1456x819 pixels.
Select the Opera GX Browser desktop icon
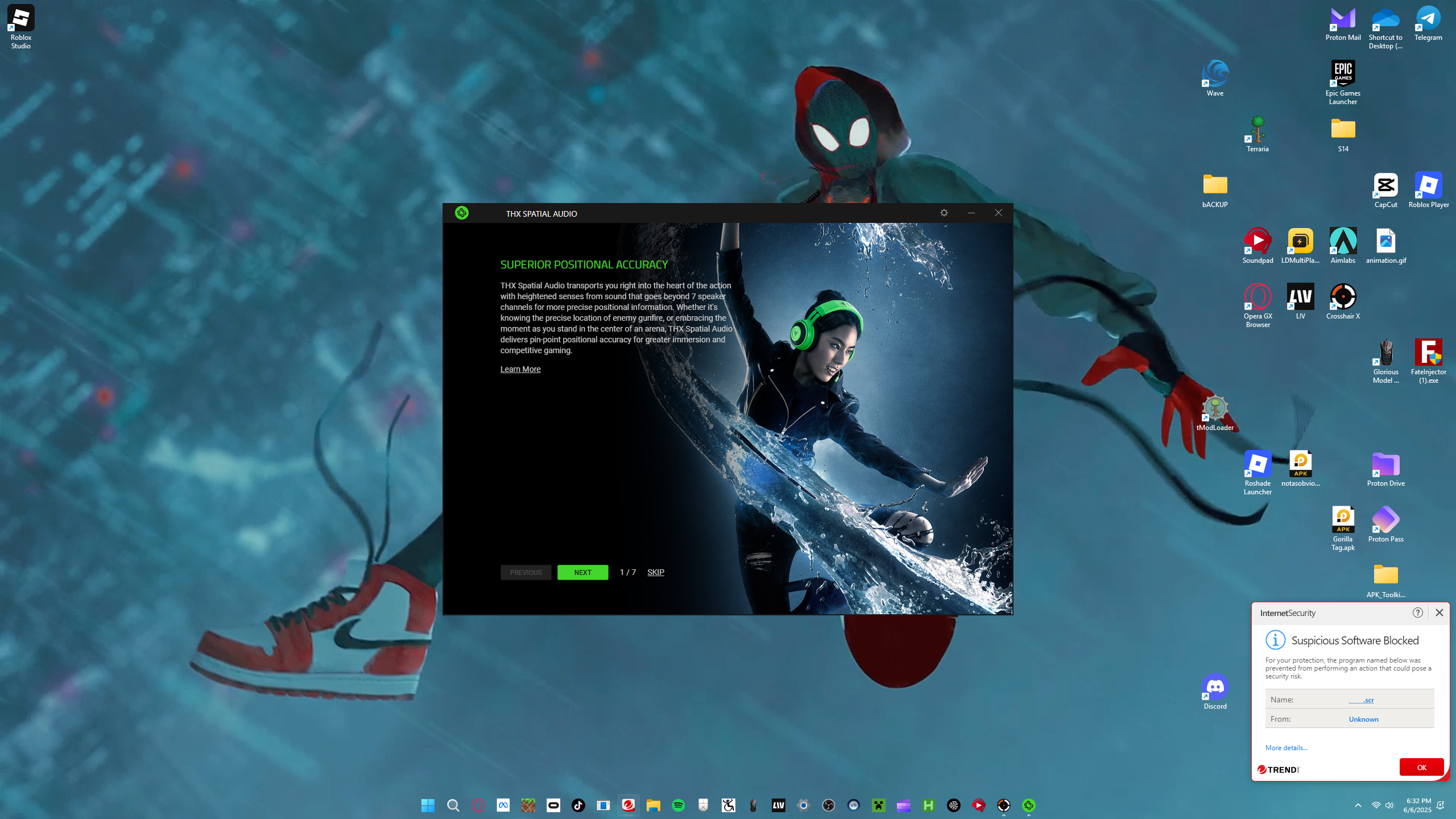1258,306
